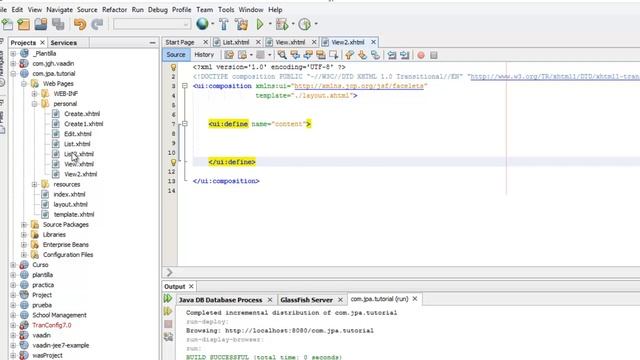Viewport: 640px width, 360px height.
Task: Click the Shift Line Left icon
Action: click(392, 55)
